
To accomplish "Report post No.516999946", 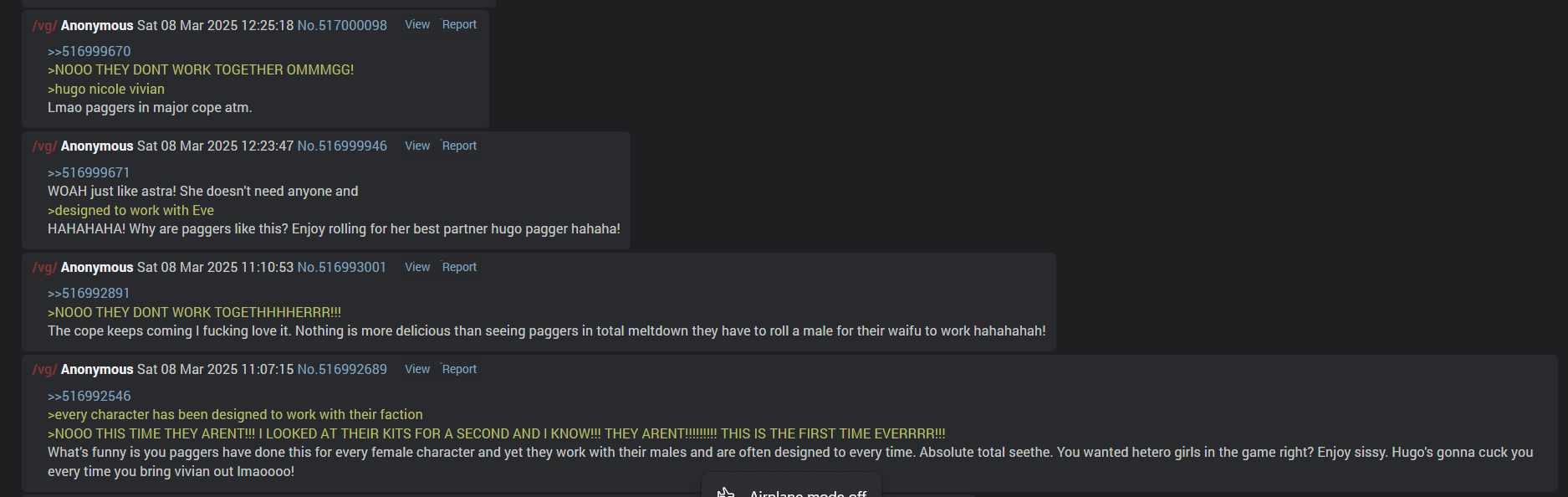I will coord(459,146).
